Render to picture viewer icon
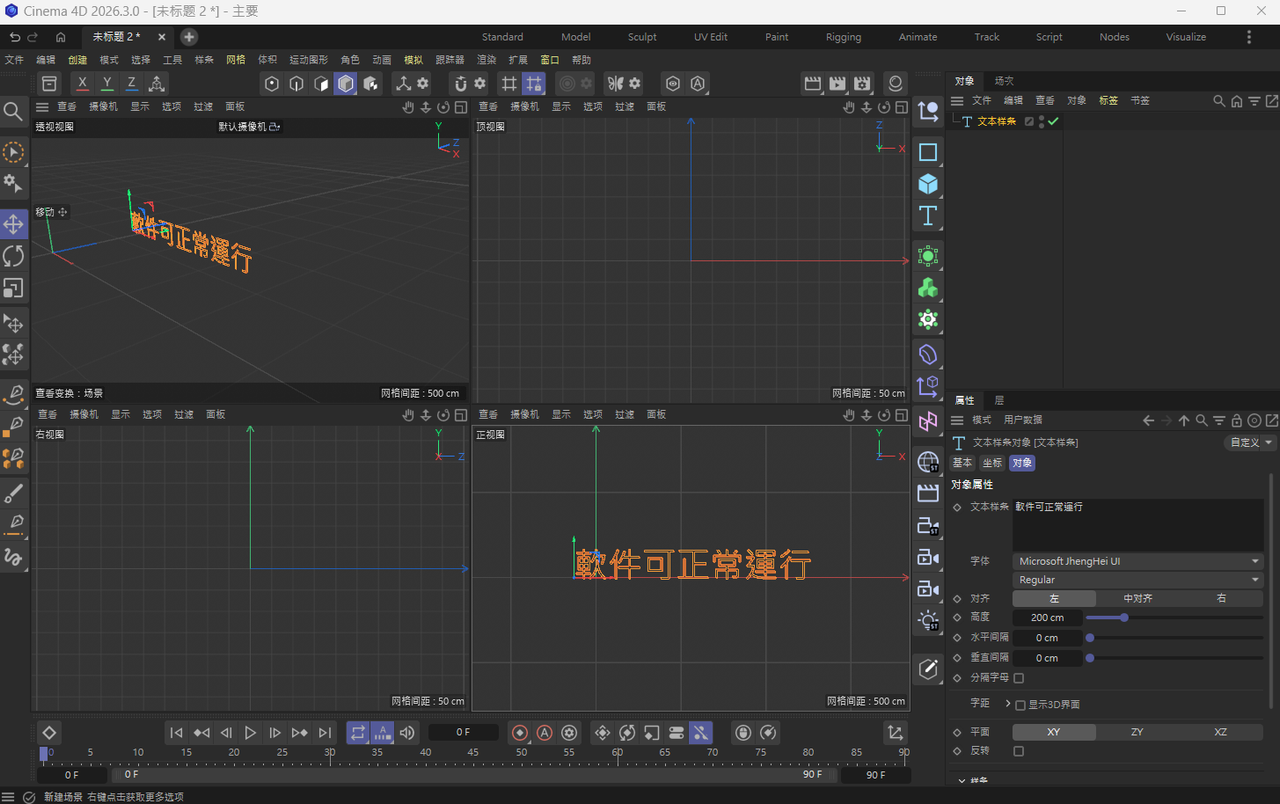1280x804 pixels. (838, 83)
